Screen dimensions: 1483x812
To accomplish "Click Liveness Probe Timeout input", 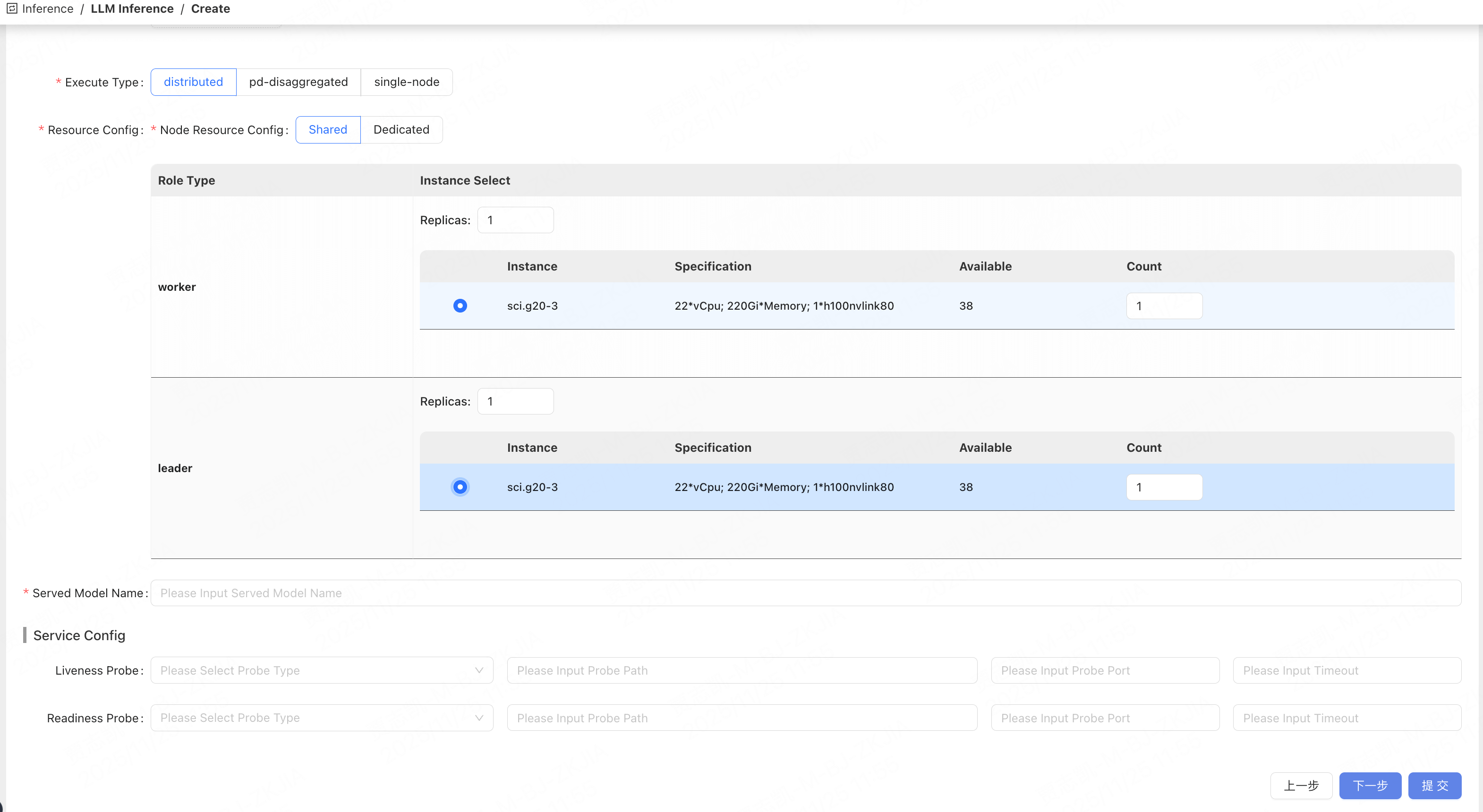I will 1347,670.
